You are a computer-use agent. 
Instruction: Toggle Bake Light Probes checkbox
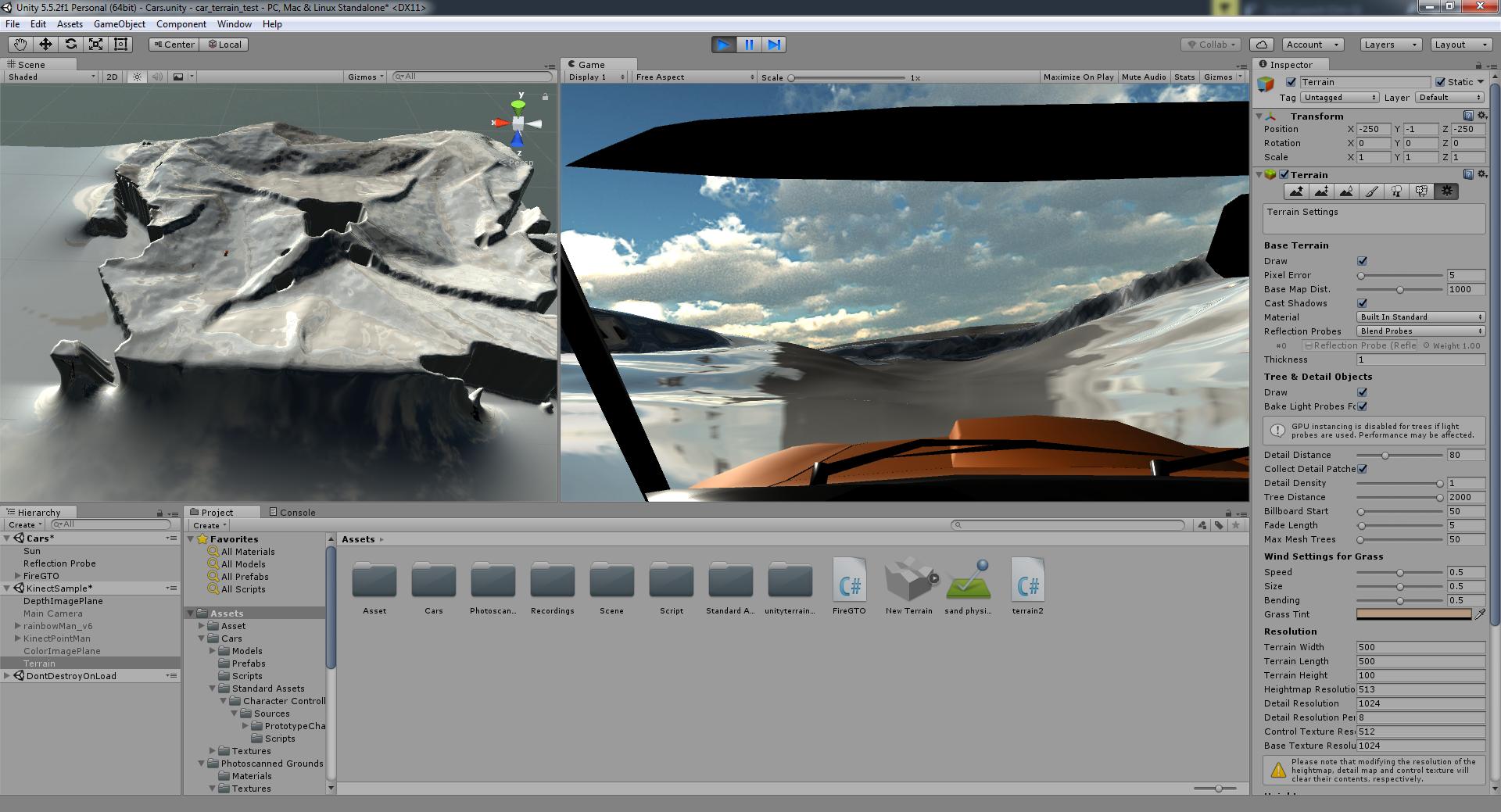[1362, 406]
